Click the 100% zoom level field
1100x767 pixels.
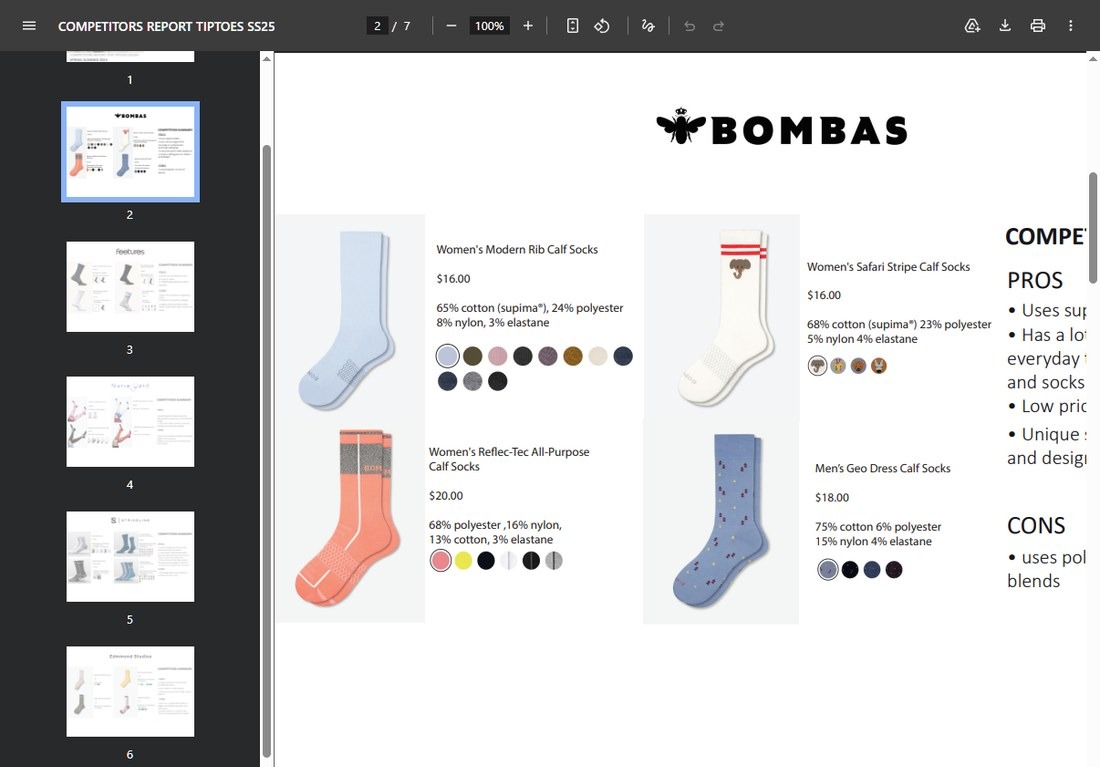[490, 26]
